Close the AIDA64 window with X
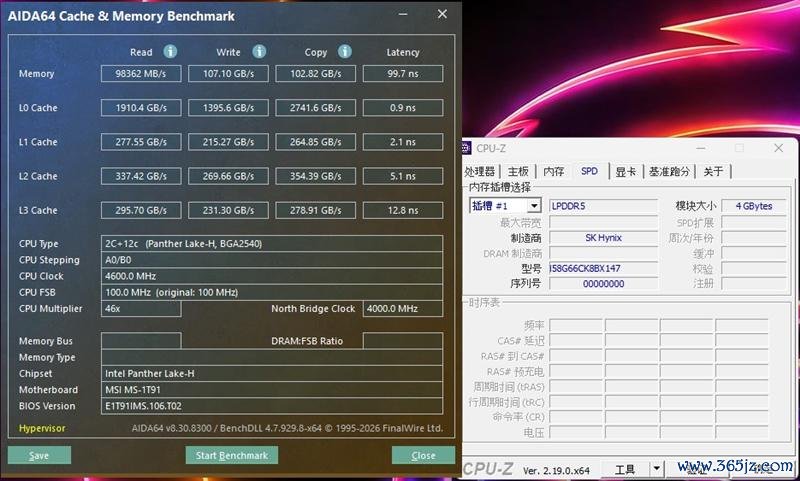 tap(442, 14)
